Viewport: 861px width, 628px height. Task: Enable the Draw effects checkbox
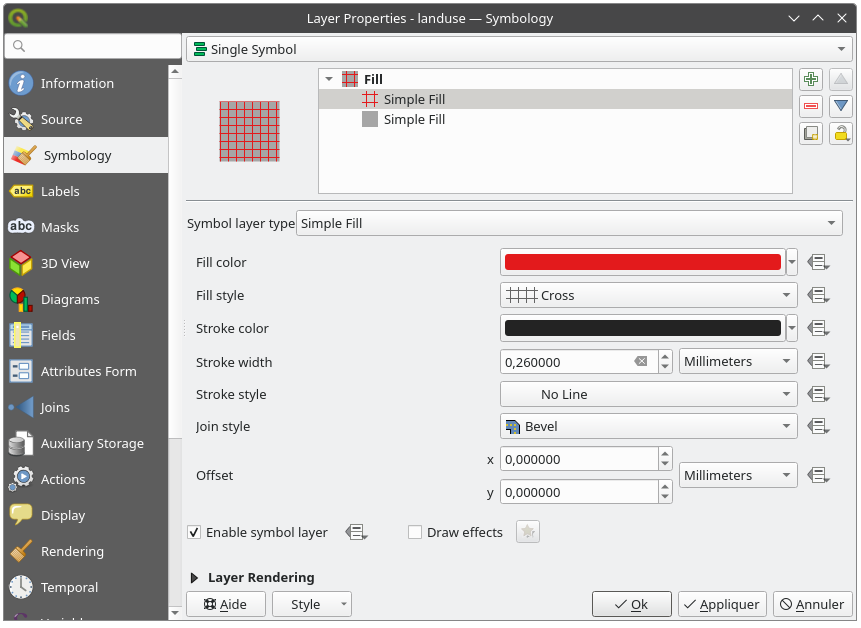point(415,532)
